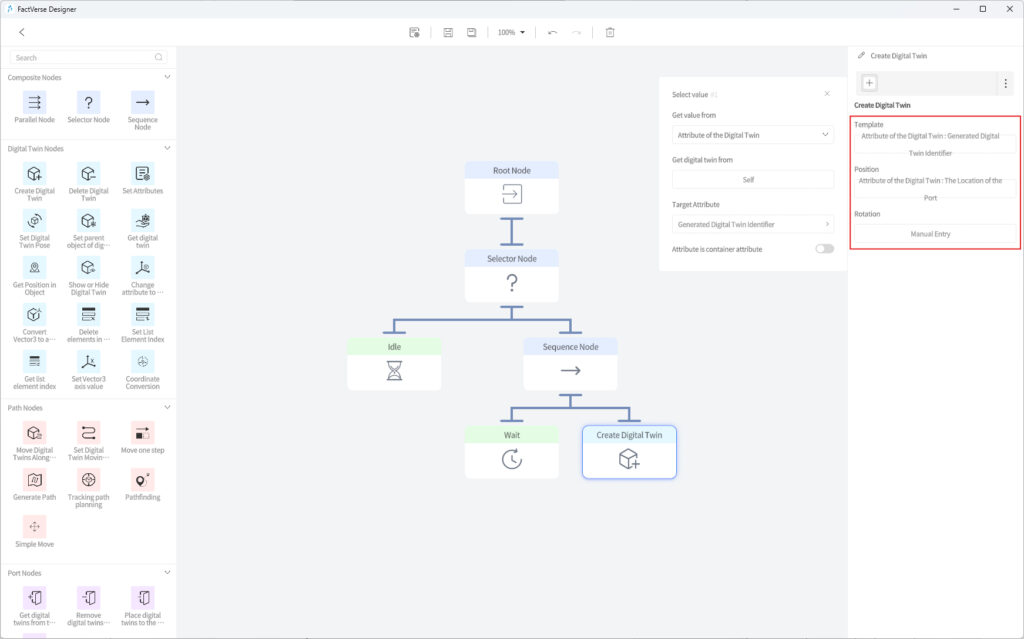
Task: Select the Generate Path node icon
Action: [35, 480]
